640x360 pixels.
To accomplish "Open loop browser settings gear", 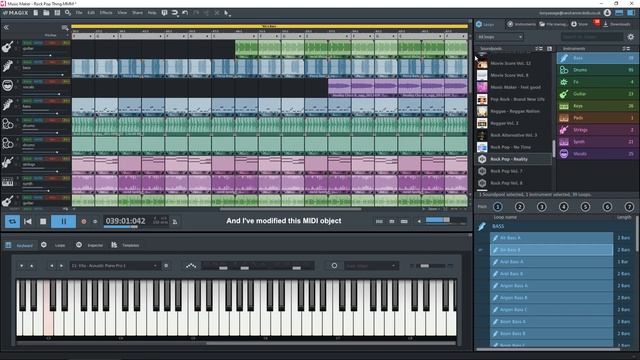I will 631,37.
